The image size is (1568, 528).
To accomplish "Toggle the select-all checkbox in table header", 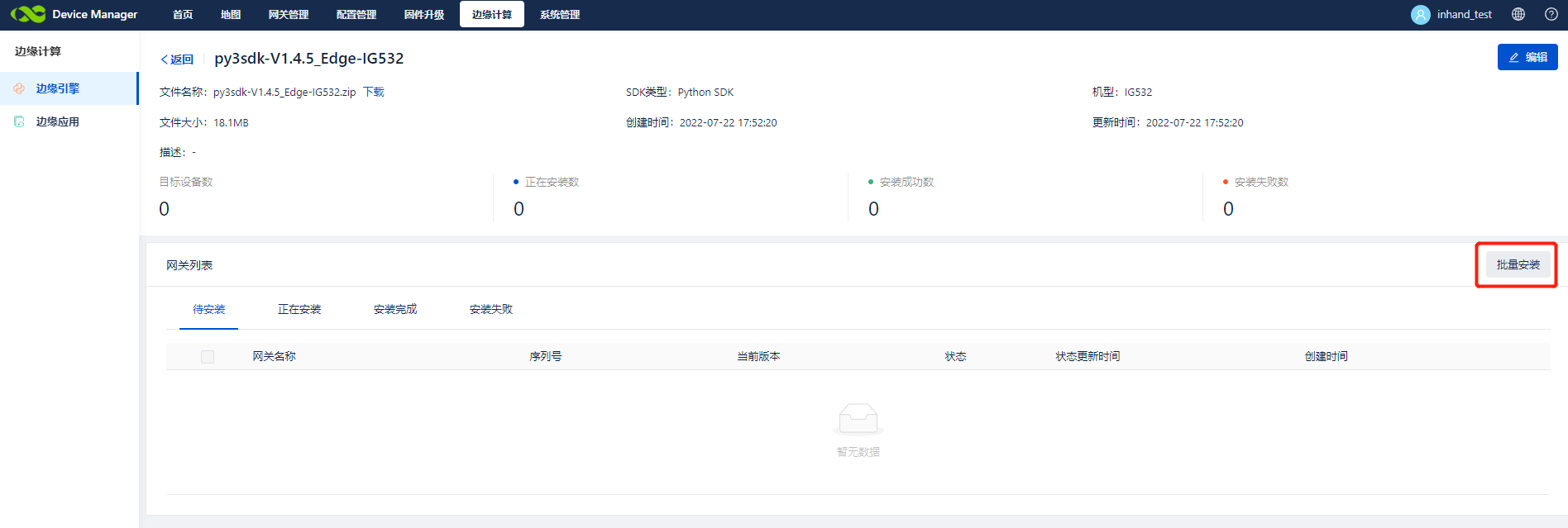I will coord(208,357).
